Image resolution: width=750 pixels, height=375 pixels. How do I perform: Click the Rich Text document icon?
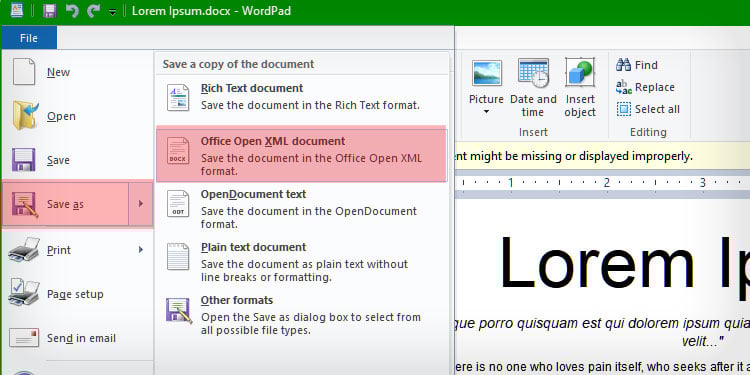[x=178, y=97]
